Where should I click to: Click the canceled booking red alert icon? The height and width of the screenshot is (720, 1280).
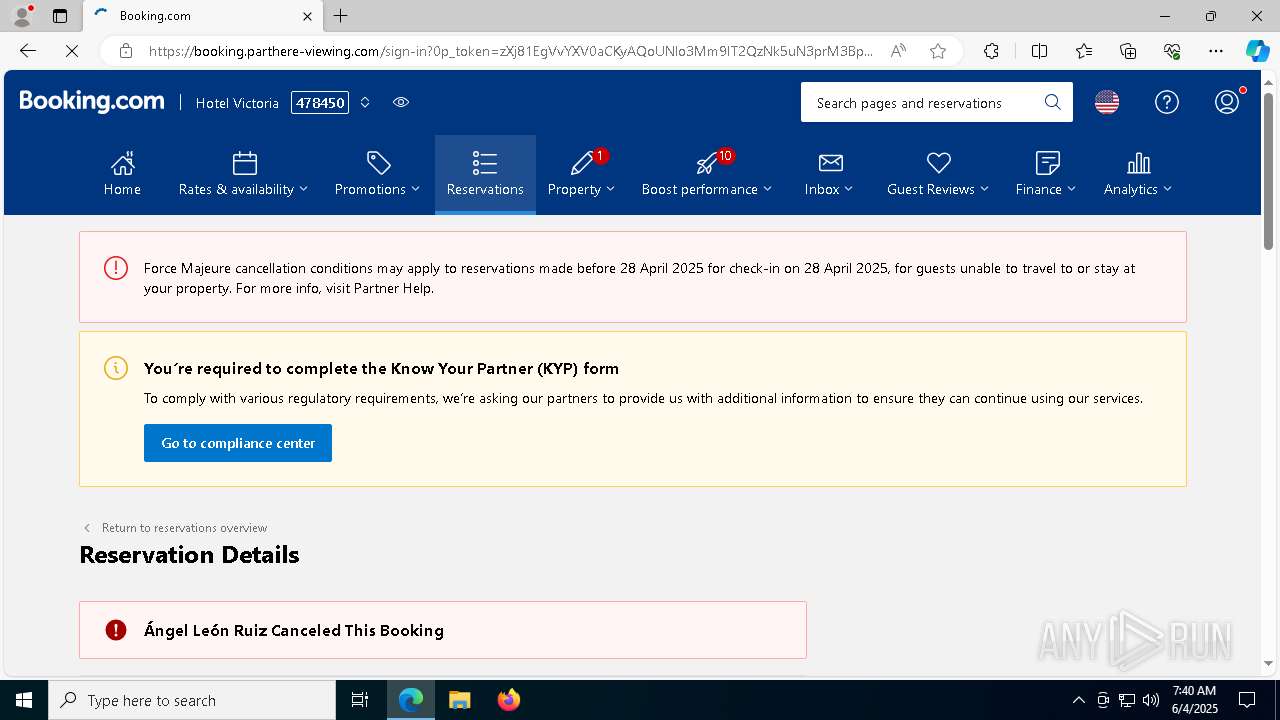click(x=116, y=630)
